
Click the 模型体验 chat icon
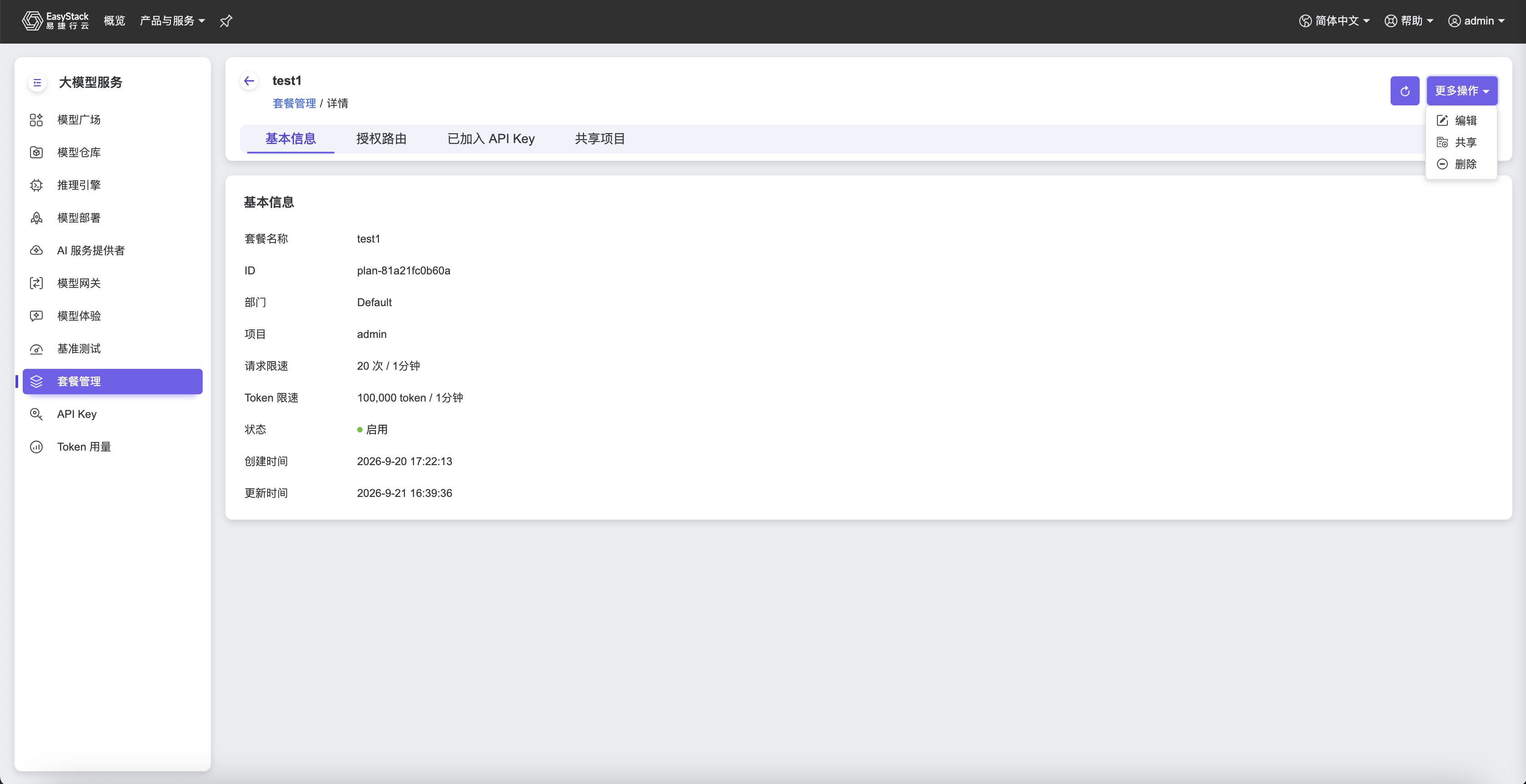[x=36, y=316]
